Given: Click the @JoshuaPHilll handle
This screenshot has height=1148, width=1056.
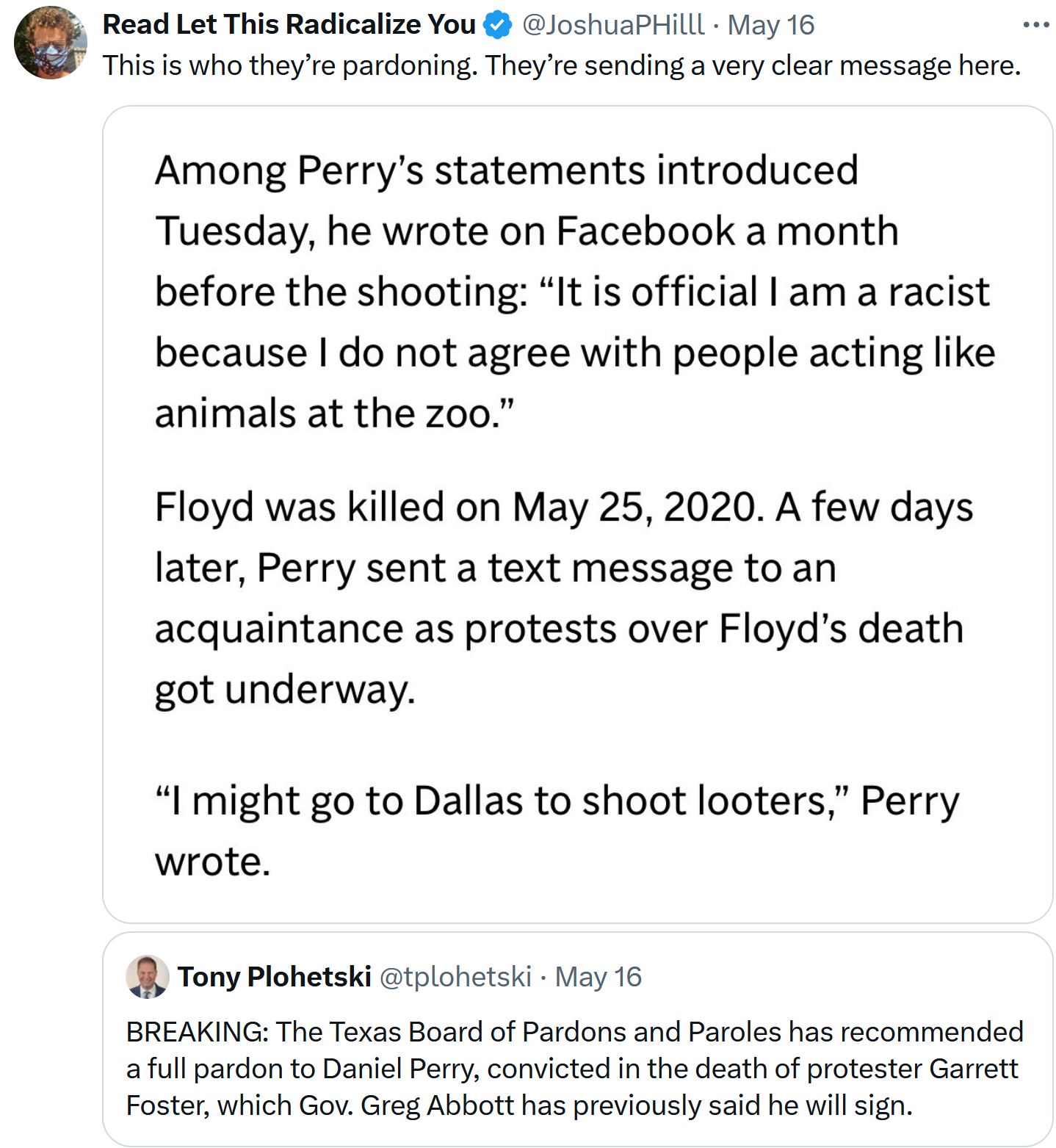Looking at the screenshot, I should (x=612, y=26).
